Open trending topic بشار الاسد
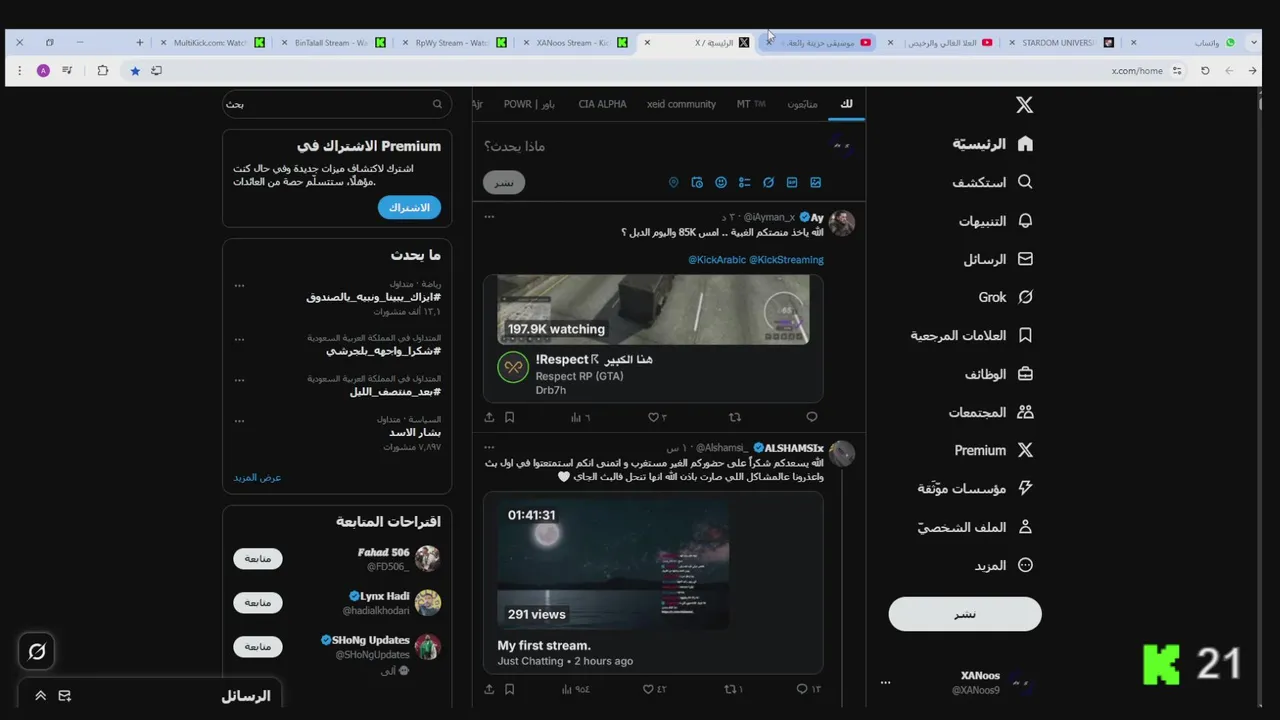The image size is (1280, 720). pyautogui.click(x=415, y=432)
